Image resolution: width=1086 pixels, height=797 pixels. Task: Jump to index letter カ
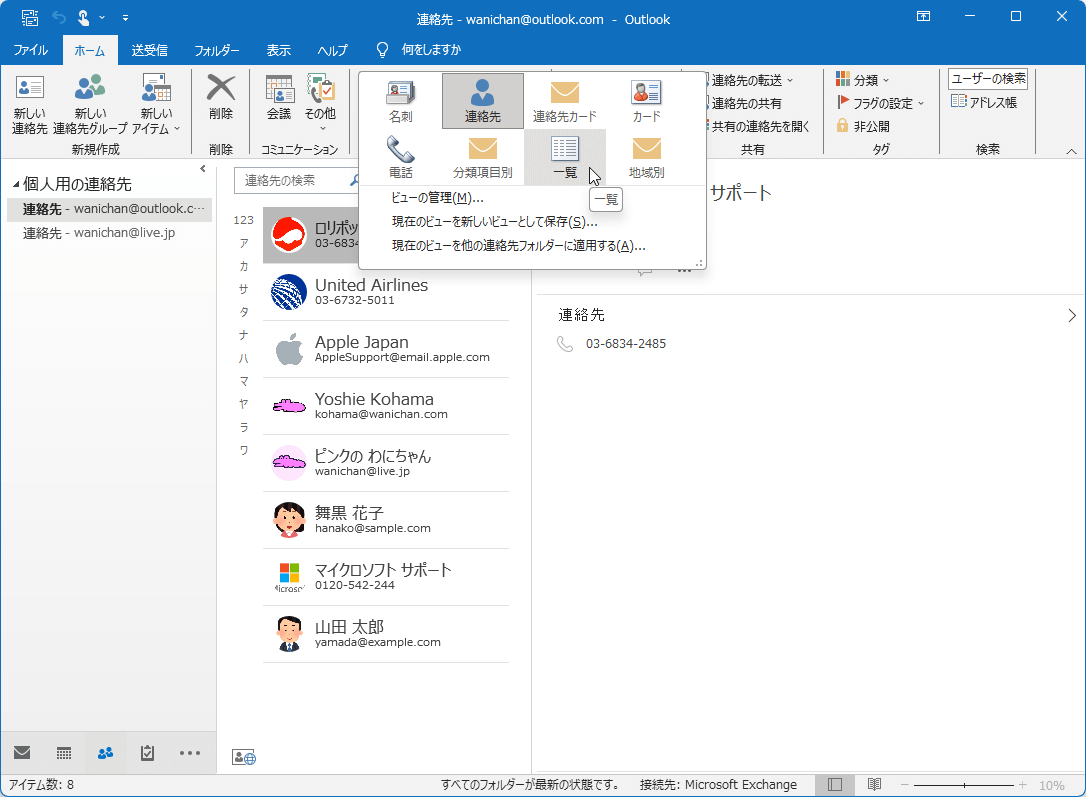click(243, 266)
